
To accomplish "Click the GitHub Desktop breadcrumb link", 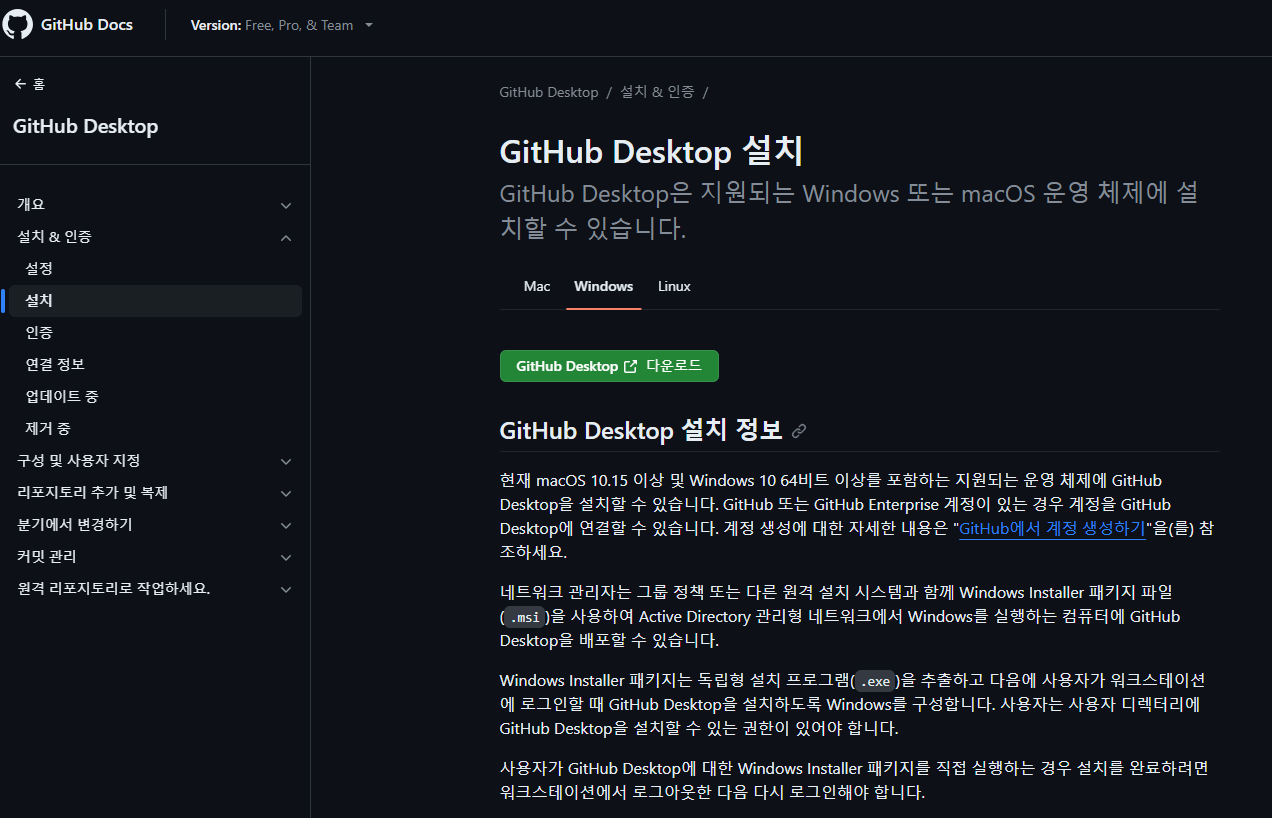I will pos(549,92).
